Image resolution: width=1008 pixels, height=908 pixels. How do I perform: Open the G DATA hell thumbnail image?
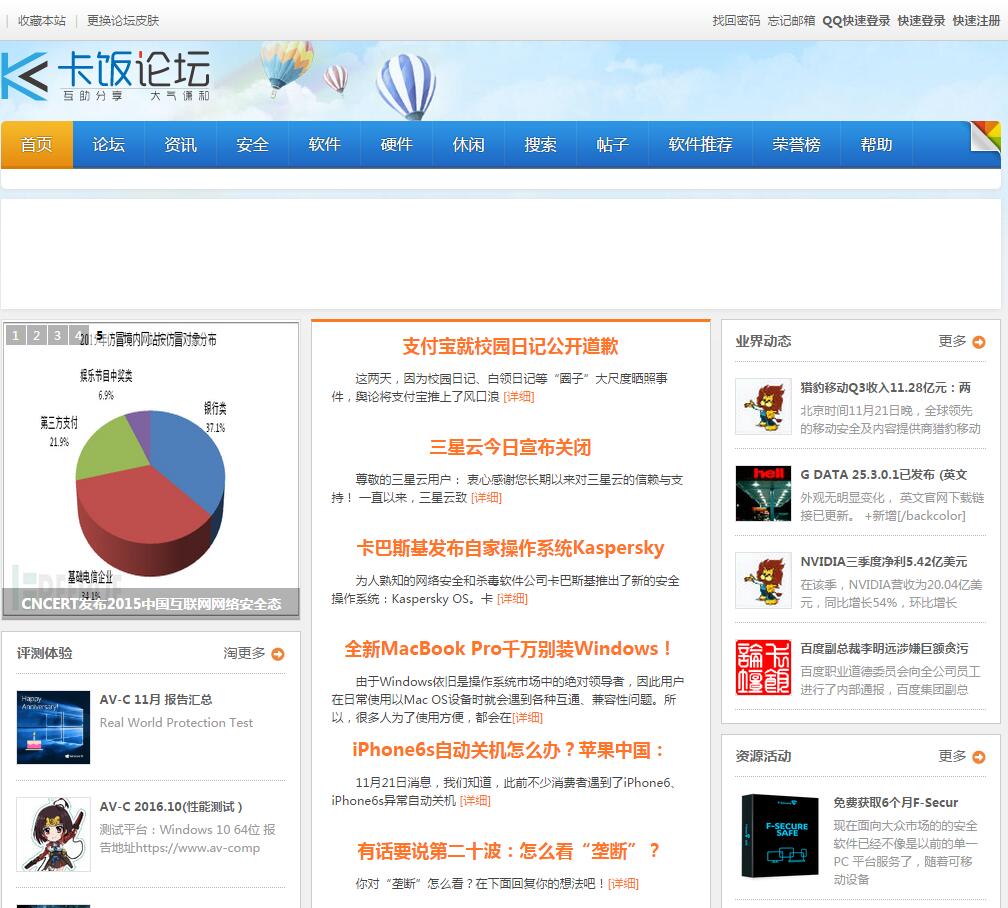[x=763, y=493]
